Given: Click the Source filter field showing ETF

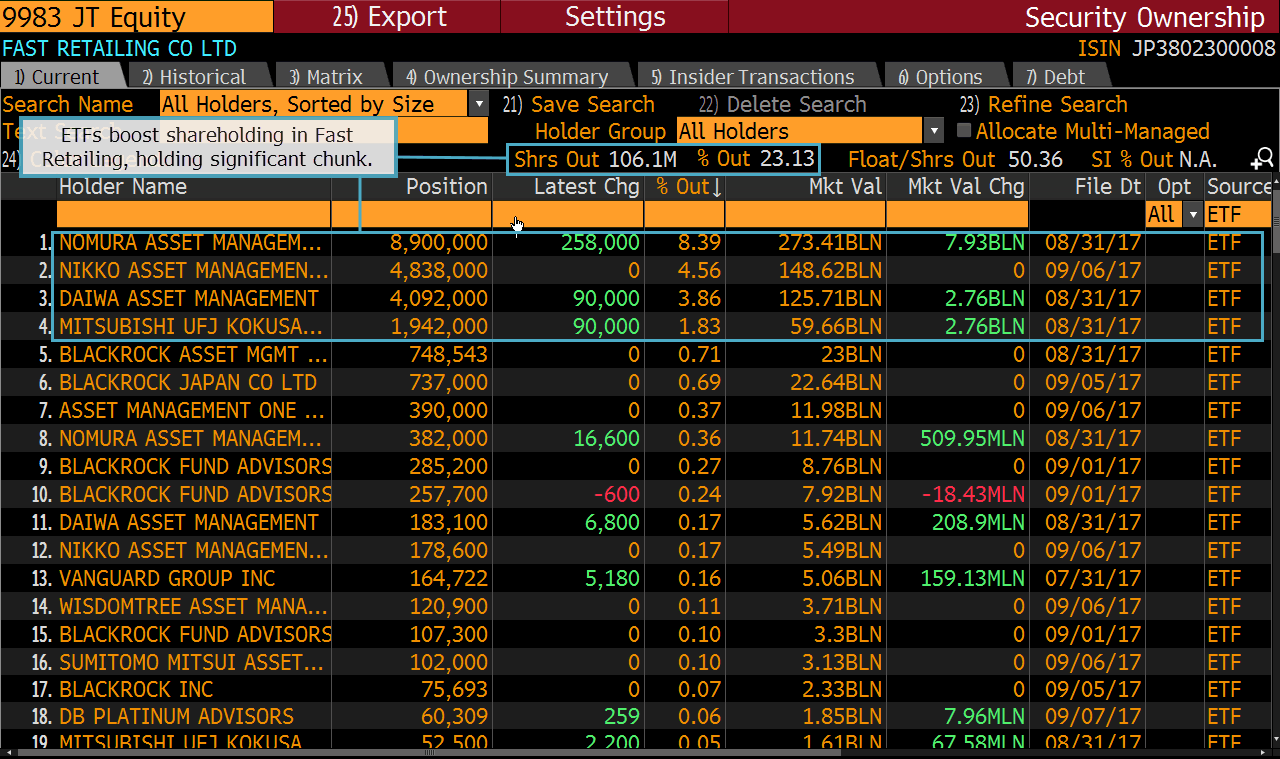Looking at the screenshot, I should pos(1238,214).
